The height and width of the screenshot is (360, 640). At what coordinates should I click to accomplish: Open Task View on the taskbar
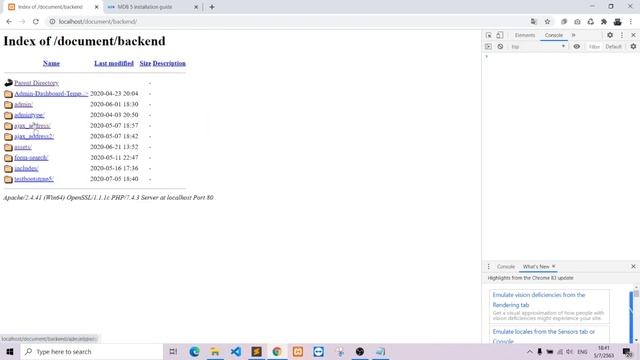tap(173, 351)
